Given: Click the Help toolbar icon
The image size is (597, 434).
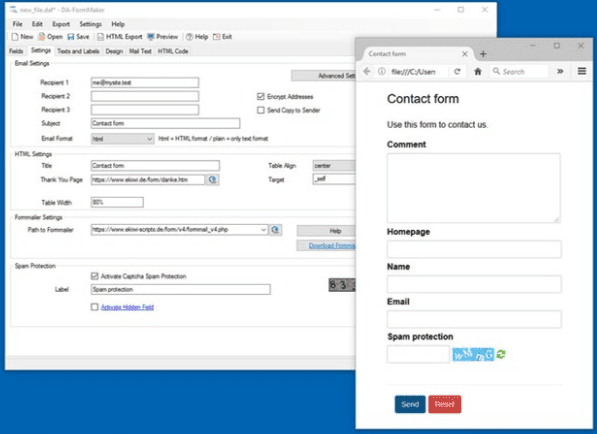Looking at the screenshot, I should 189,37.
